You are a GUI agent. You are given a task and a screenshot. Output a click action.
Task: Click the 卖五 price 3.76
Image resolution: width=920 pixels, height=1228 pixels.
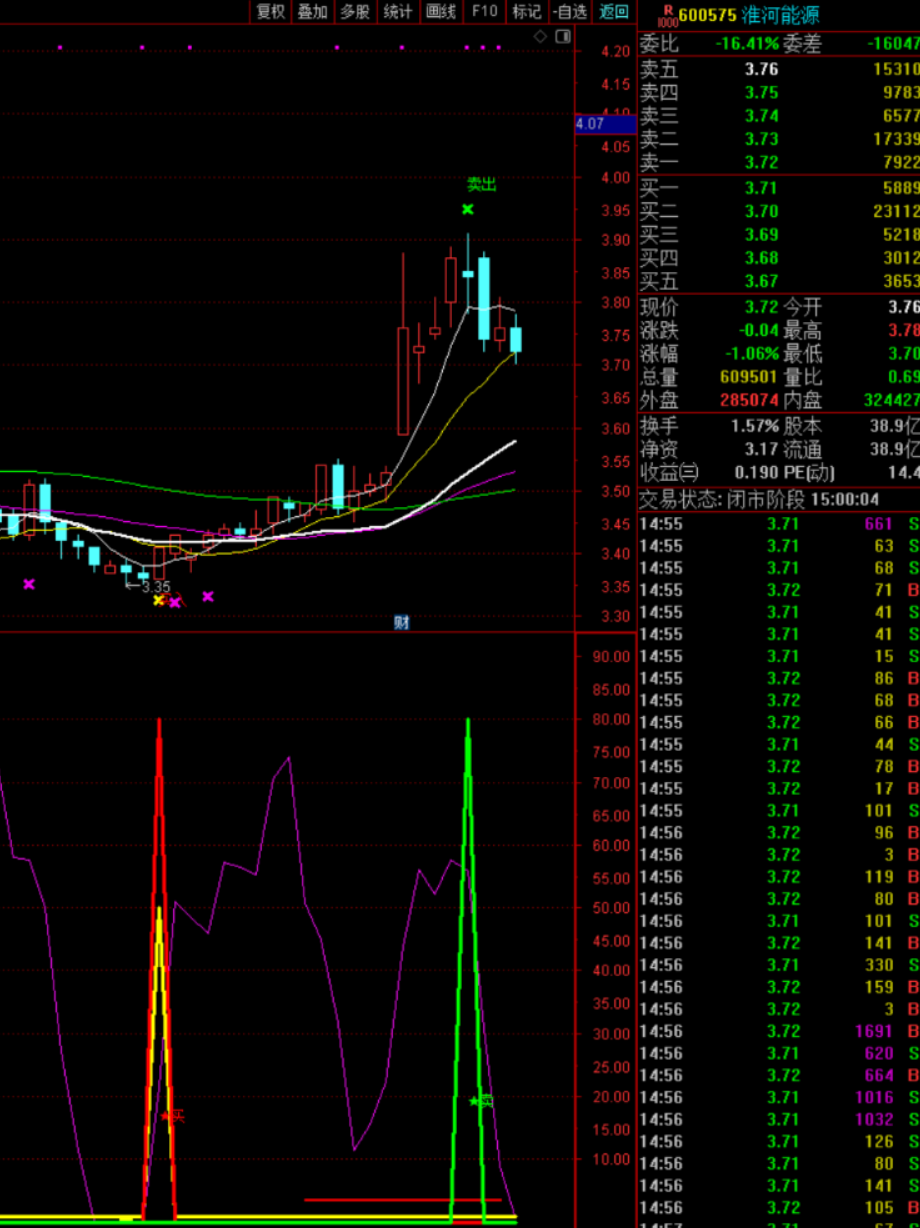(761, 69)
